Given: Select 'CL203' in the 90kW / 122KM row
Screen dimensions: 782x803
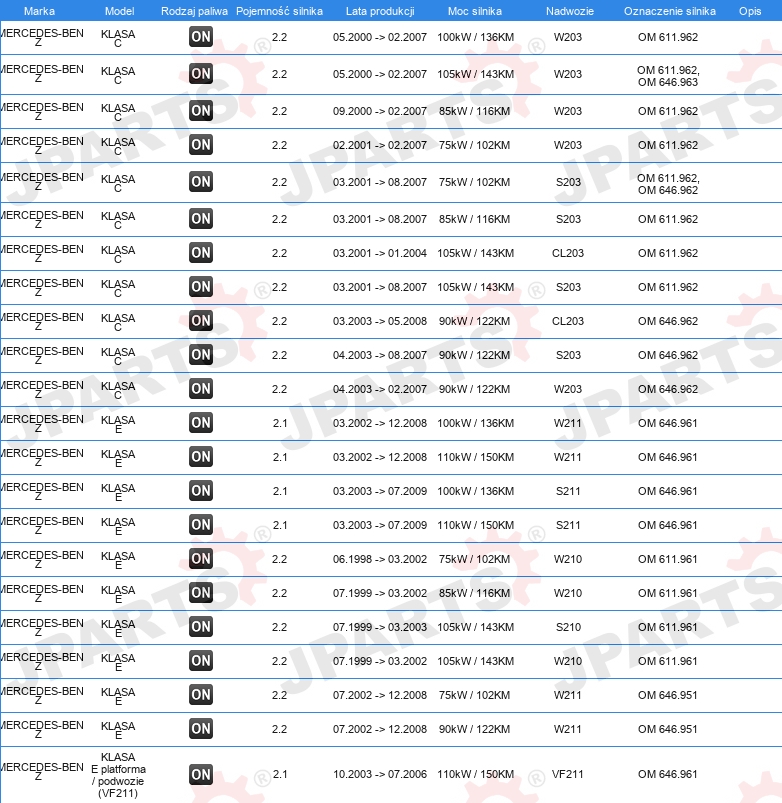Looking at the screenshot, I should point(568,321).
